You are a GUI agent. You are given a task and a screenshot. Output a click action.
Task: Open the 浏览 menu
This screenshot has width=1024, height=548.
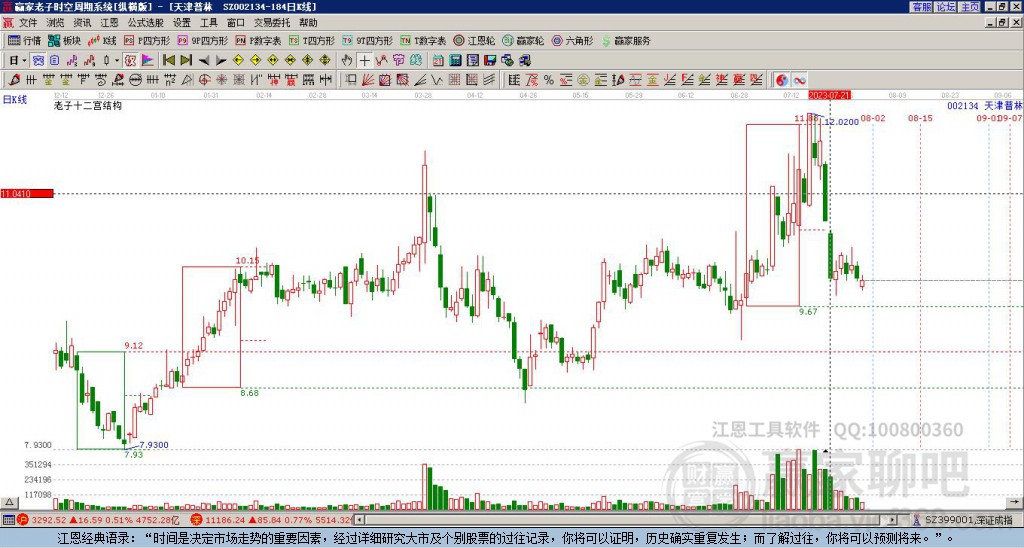pos(56,23)
